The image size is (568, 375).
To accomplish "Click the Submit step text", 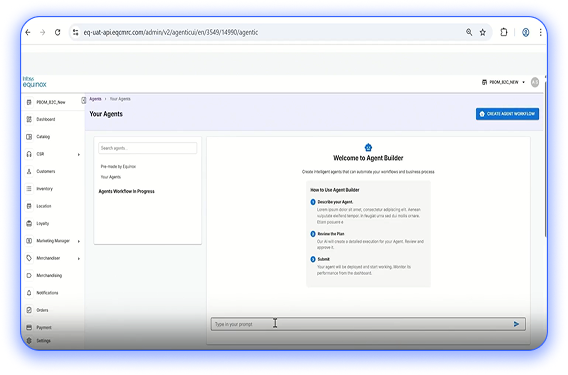I will point(323,259).
